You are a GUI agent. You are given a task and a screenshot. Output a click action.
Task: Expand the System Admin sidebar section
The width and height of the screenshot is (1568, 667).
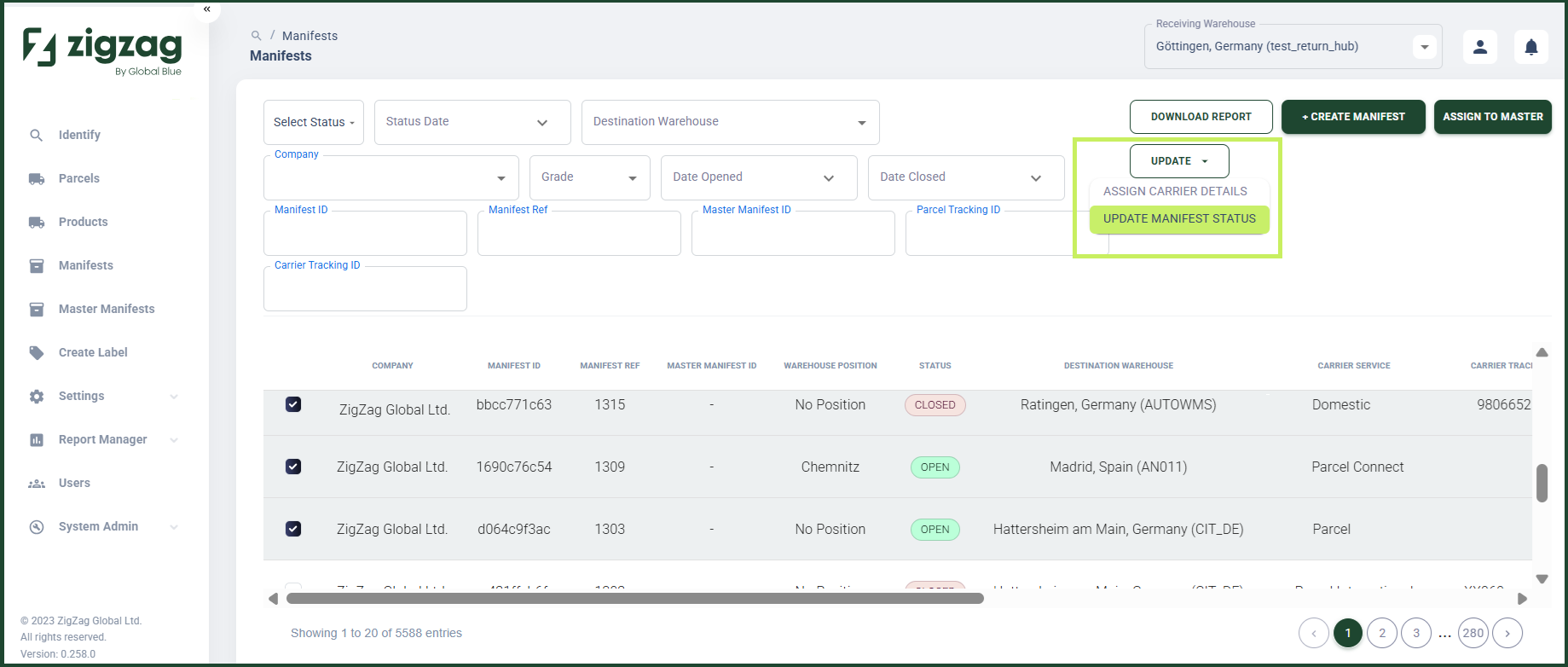tap(174, 527)
